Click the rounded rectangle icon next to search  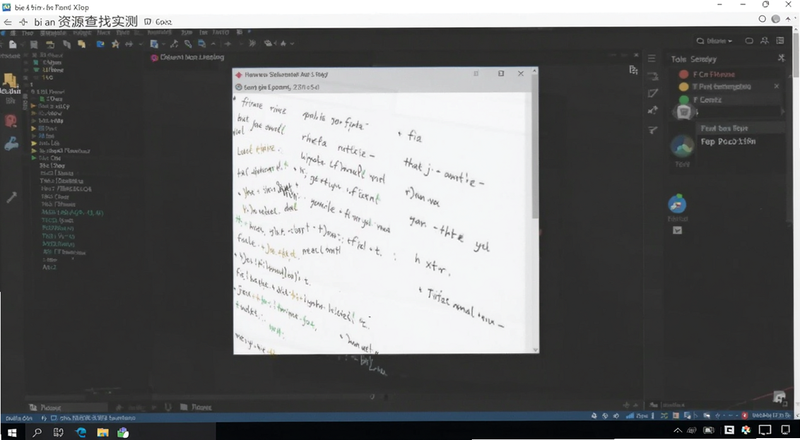[749, 41]
